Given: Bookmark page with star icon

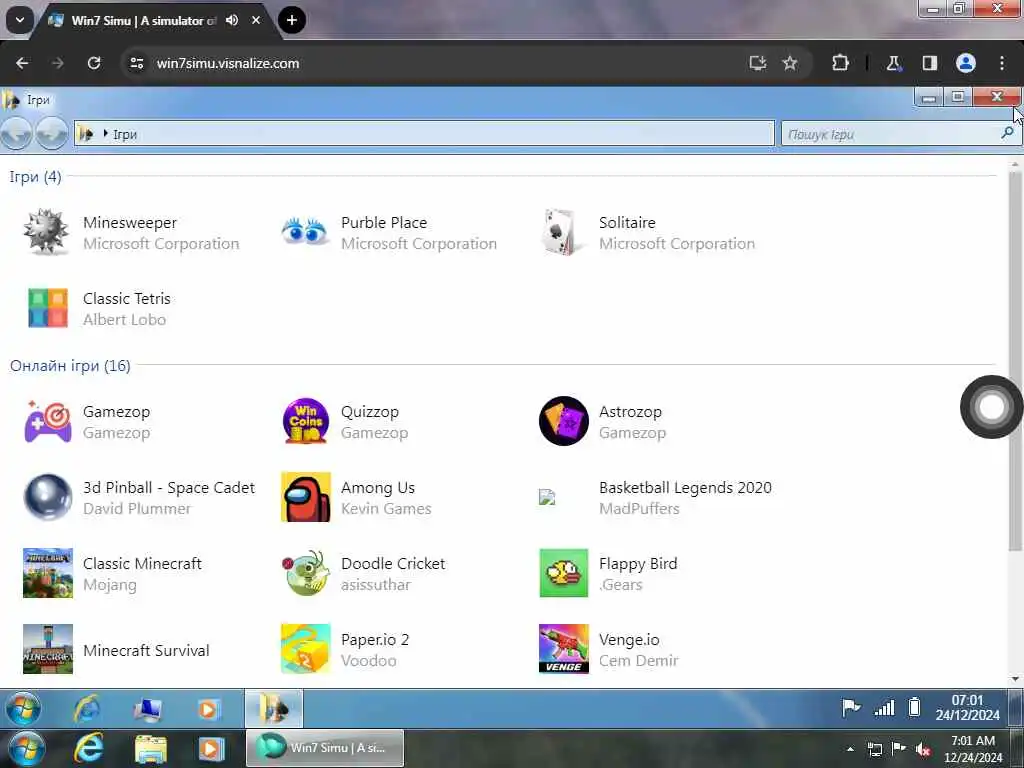Looking at the screenshot, I should [790, 63].
